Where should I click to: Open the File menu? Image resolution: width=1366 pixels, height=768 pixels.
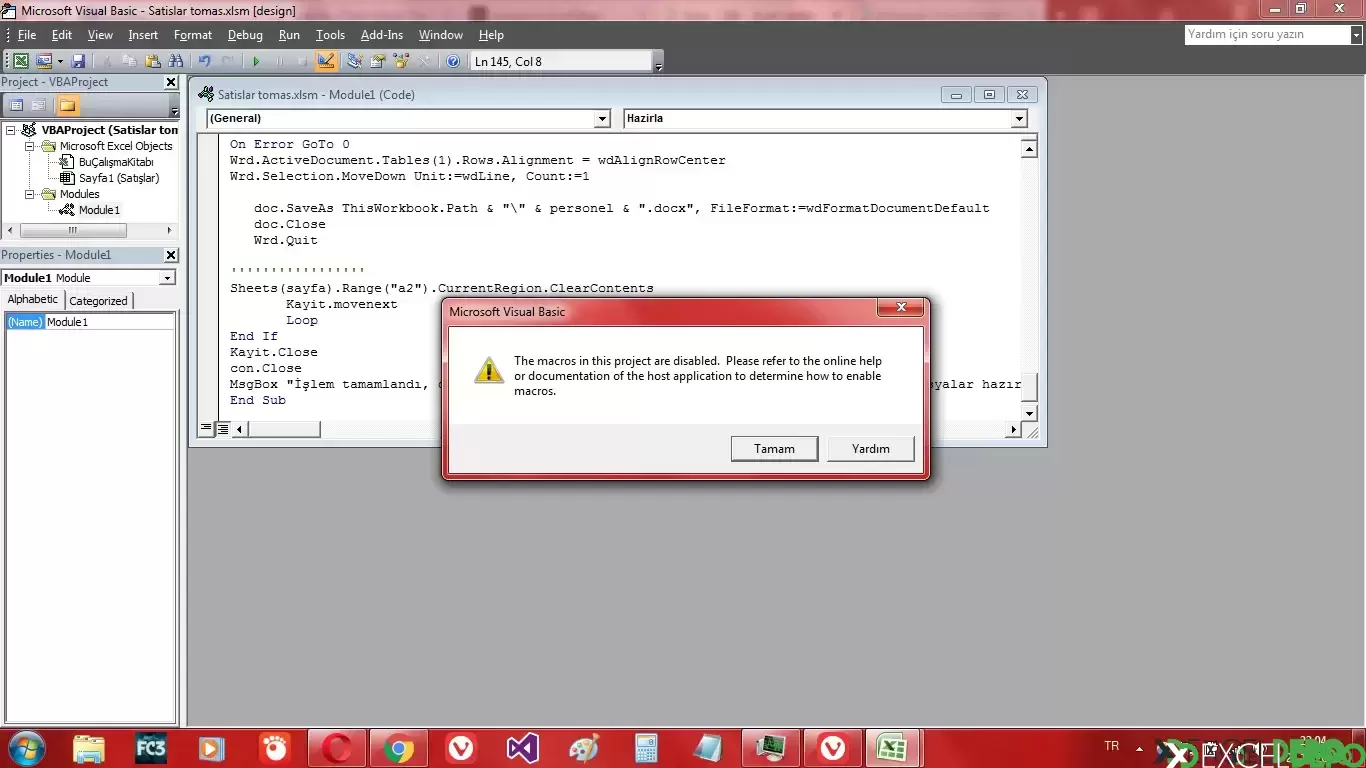[x=27, y=35]
